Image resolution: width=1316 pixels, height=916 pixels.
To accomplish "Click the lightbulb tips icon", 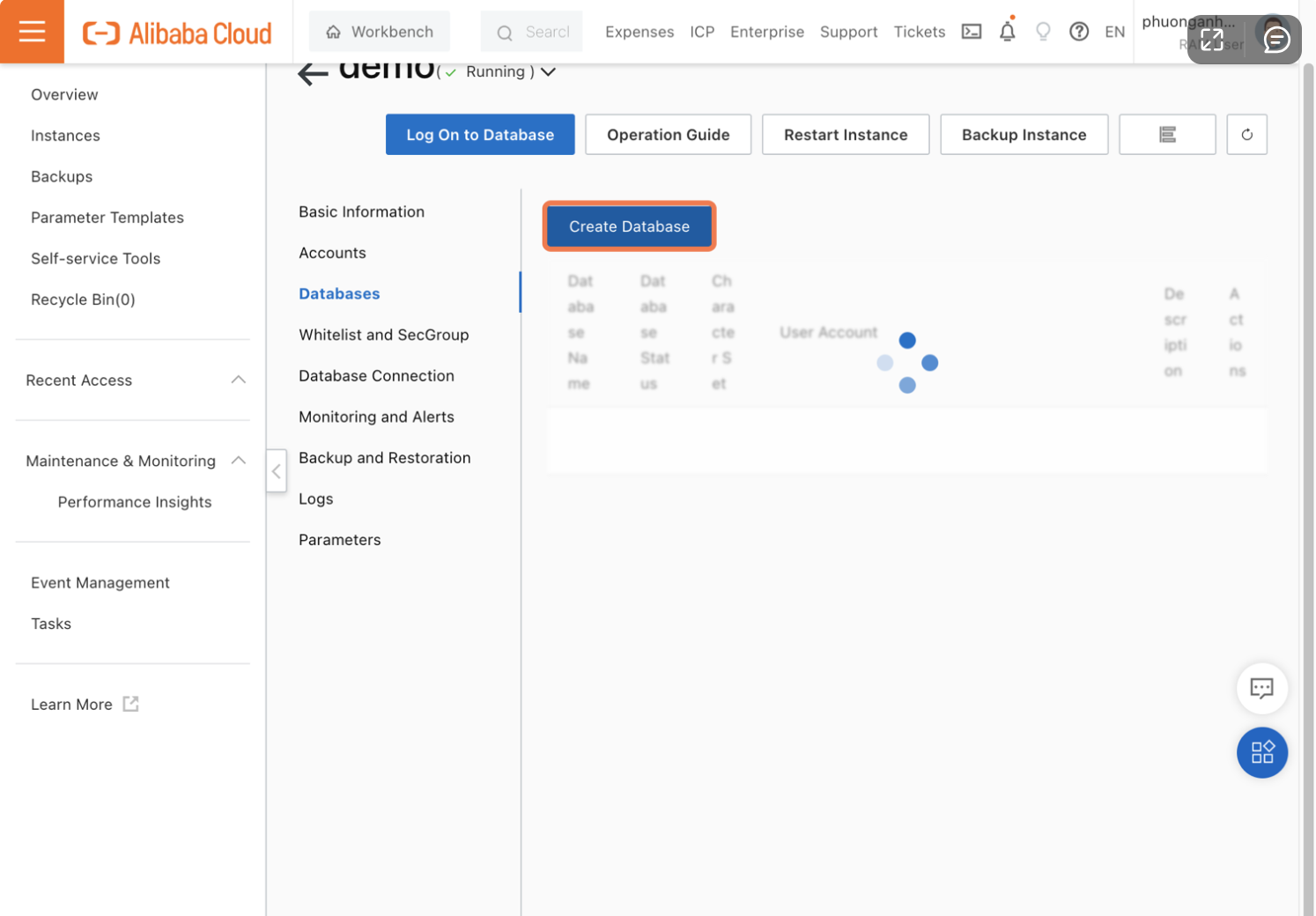I will (1043, 31).
